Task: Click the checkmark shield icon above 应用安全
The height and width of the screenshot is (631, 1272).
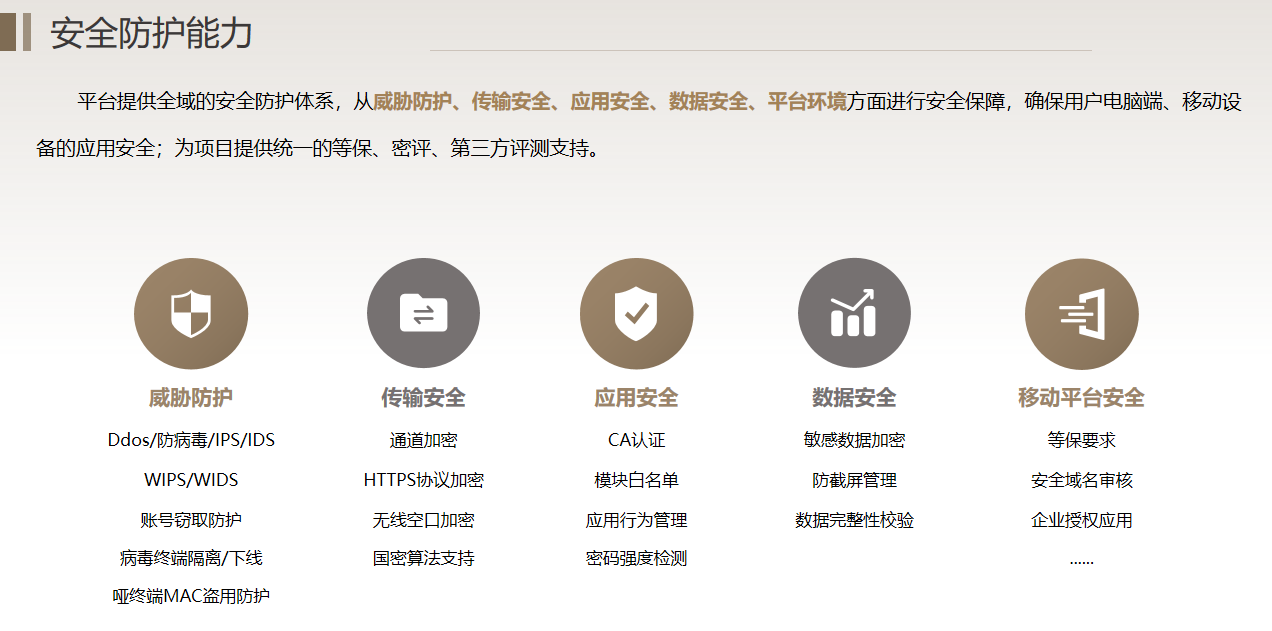Action: [636, 313]
